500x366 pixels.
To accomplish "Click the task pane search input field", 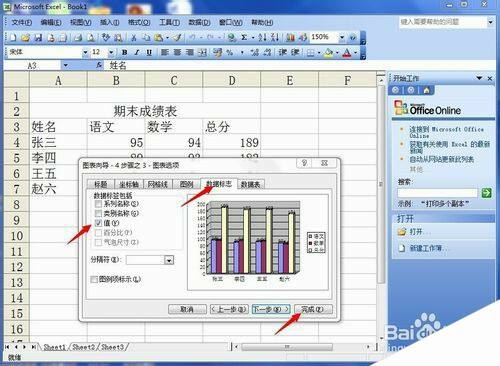I will (437, 193).
